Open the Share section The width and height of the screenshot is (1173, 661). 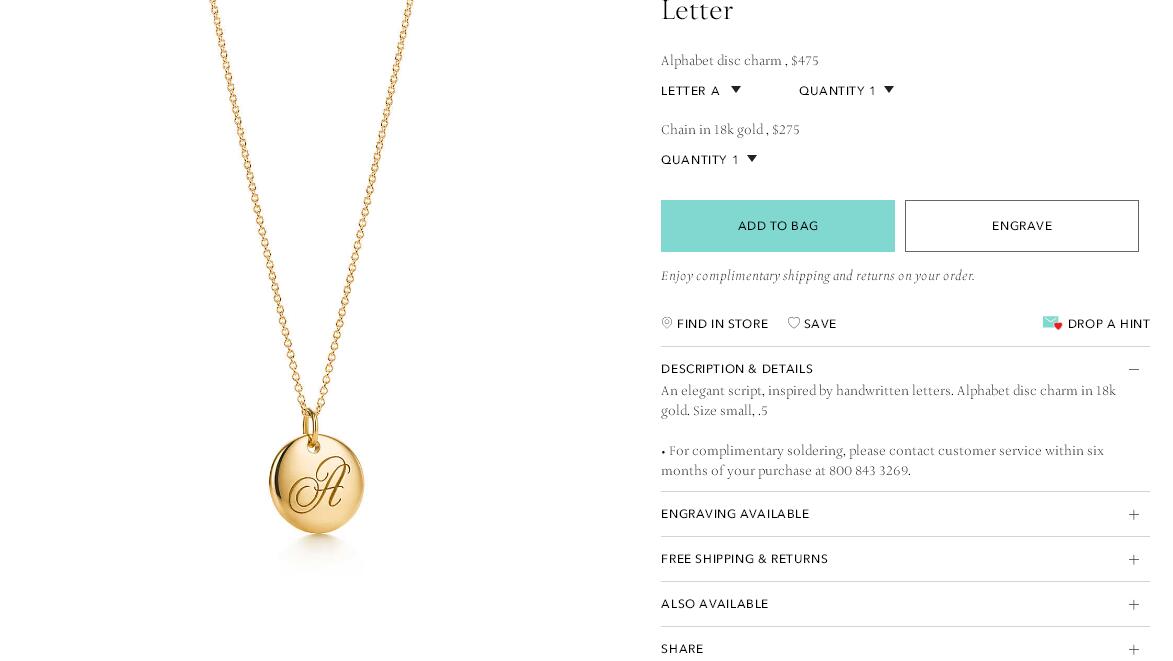[905, 648]
